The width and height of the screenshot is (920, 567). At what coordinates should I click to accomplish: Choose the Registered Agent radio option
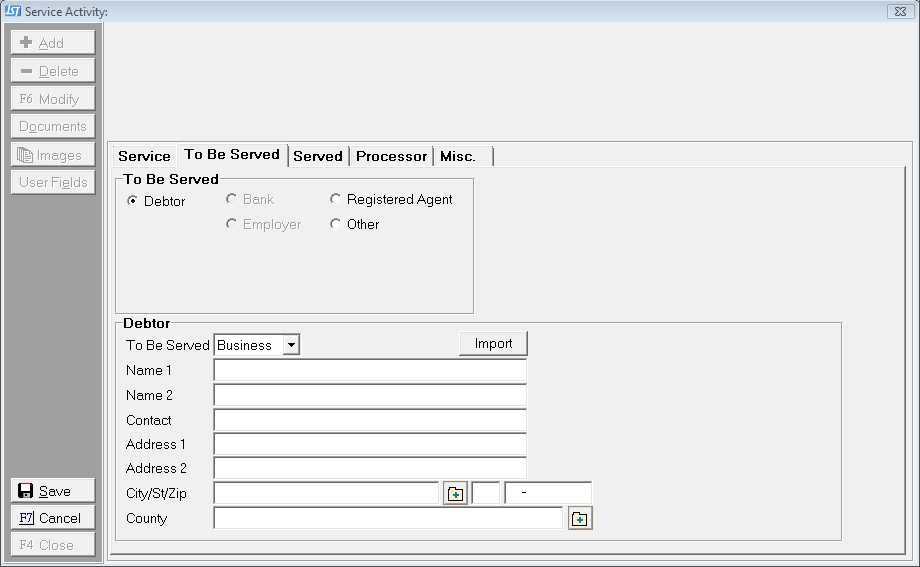(x=336, y=200)
